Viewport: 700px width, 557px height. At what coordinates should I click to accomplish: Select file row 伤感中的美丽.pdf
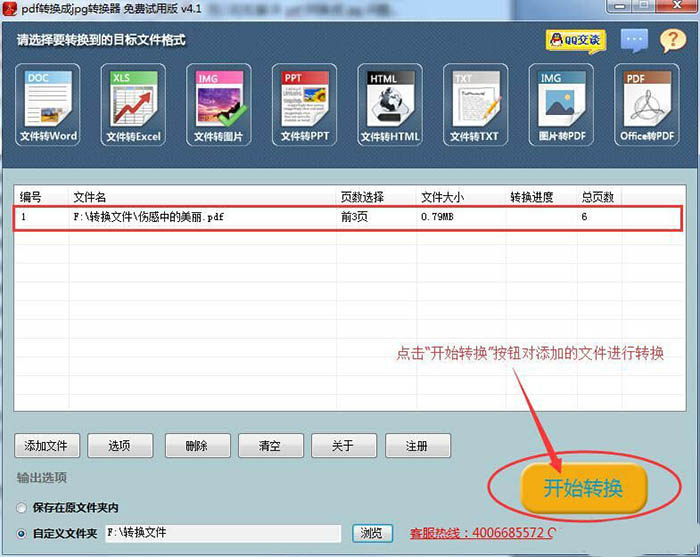click(x=348, y=217)
